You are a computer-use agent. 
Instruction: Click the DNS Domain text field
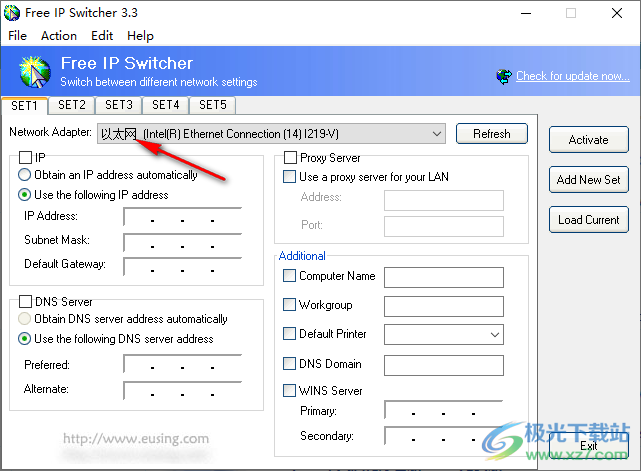(x=444, y=365)
